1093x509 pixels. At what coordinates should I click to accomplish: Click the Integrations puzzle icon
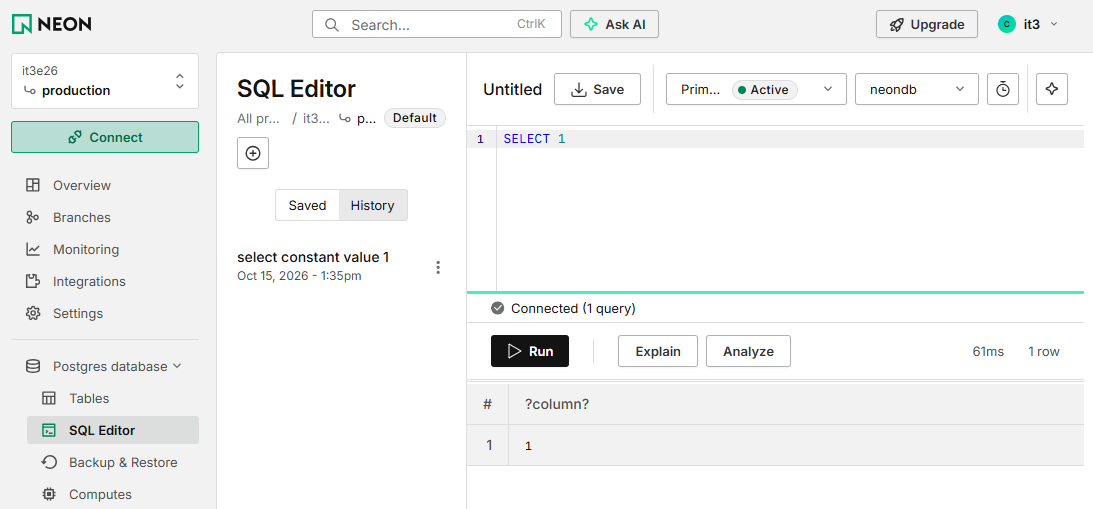click(x=33, y=282)
